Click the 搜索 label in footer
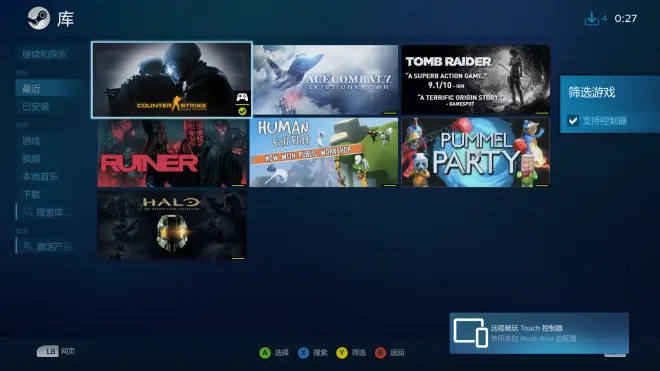This screenshot has height=371, width=660. click(x=320, y=352)
